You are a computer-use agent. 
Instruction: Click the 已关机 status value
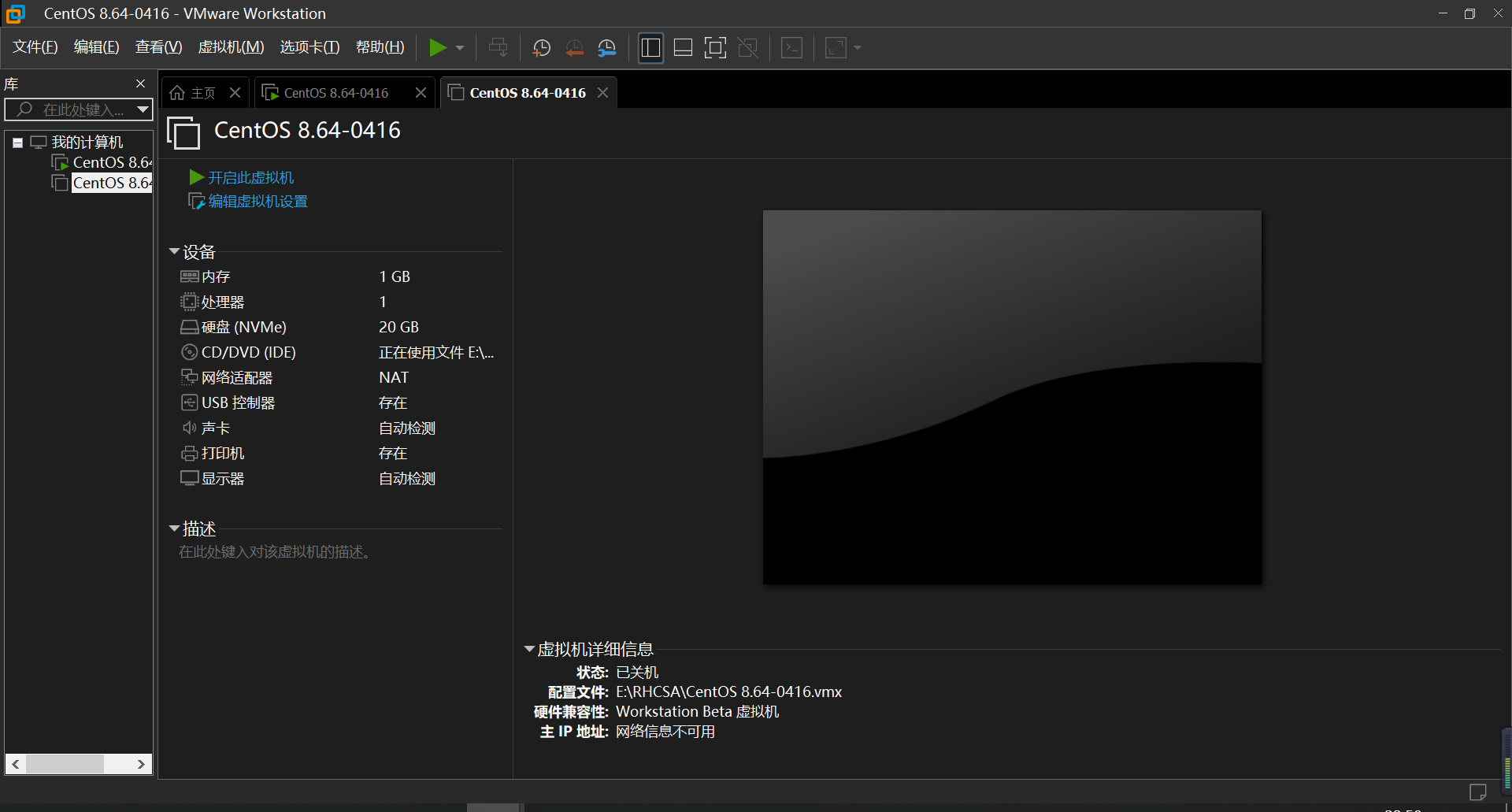coord(637,672)
